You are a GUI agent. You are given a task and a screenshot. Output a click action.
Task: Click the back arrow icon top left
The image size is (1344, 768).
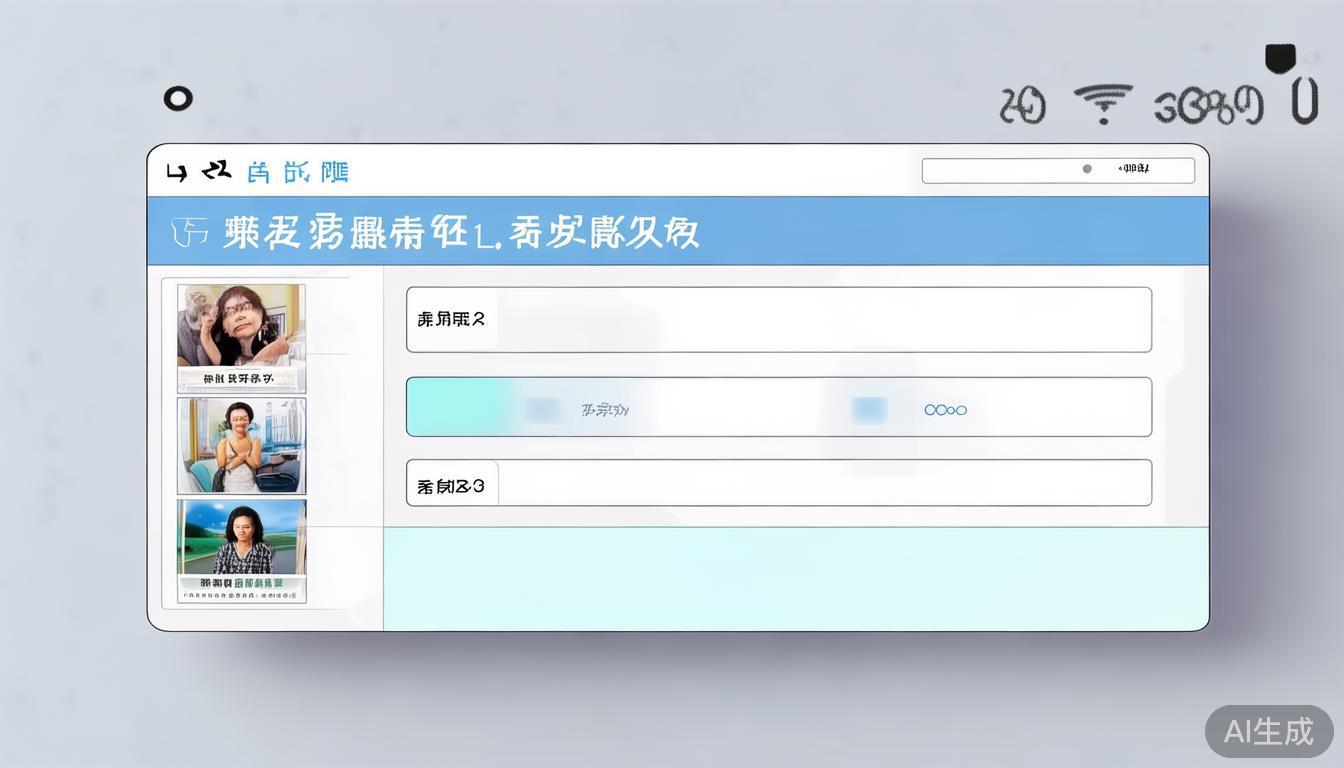click(x=176, y=172)
